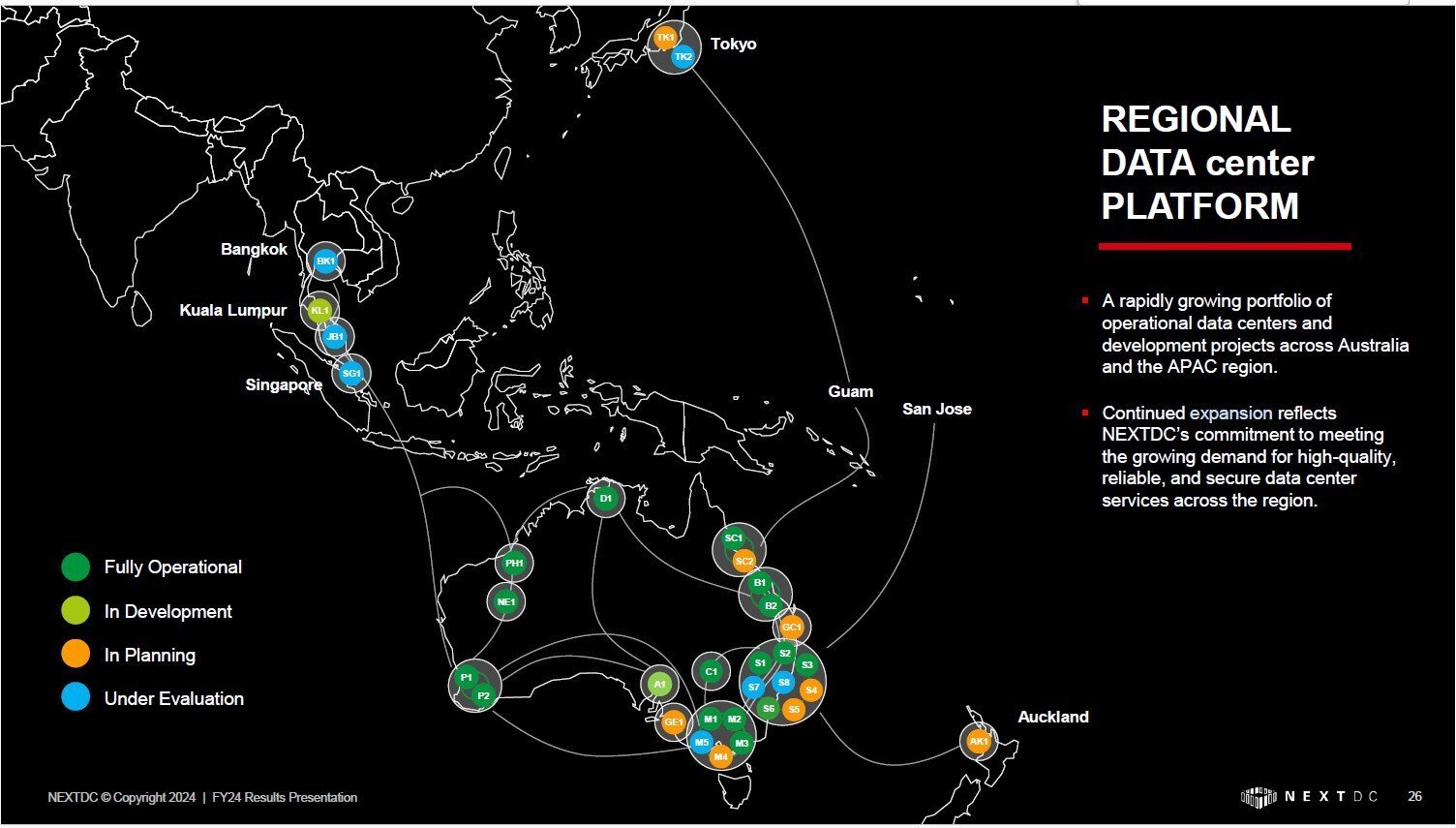Image resolution: width=1456 pixels, height=828 pixels.
Task: Select the M5 Melbourne marker
Action: point(700,742)
